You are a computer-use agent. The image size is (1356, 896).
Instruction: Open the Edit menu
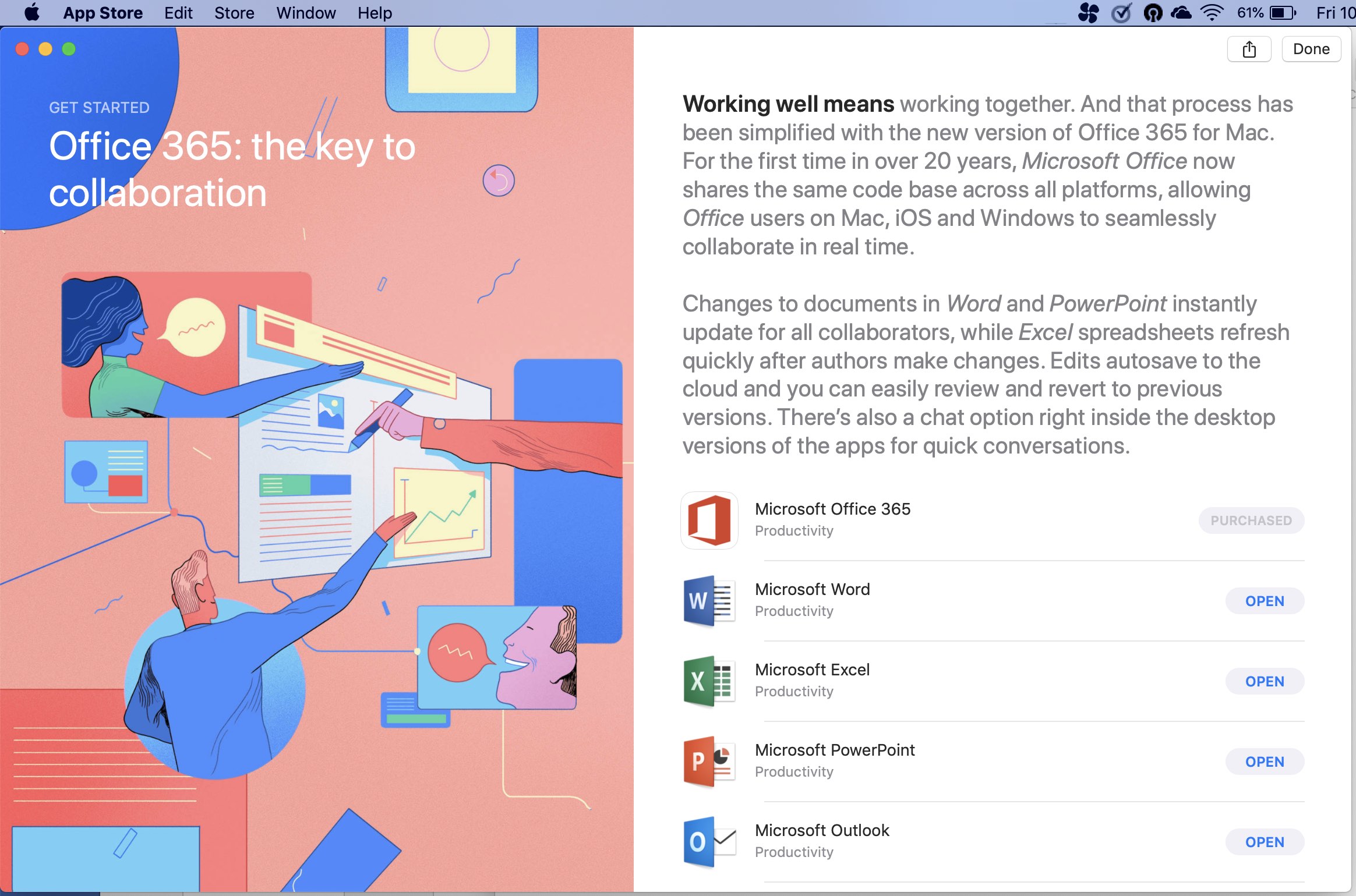[x=178, y=12]
